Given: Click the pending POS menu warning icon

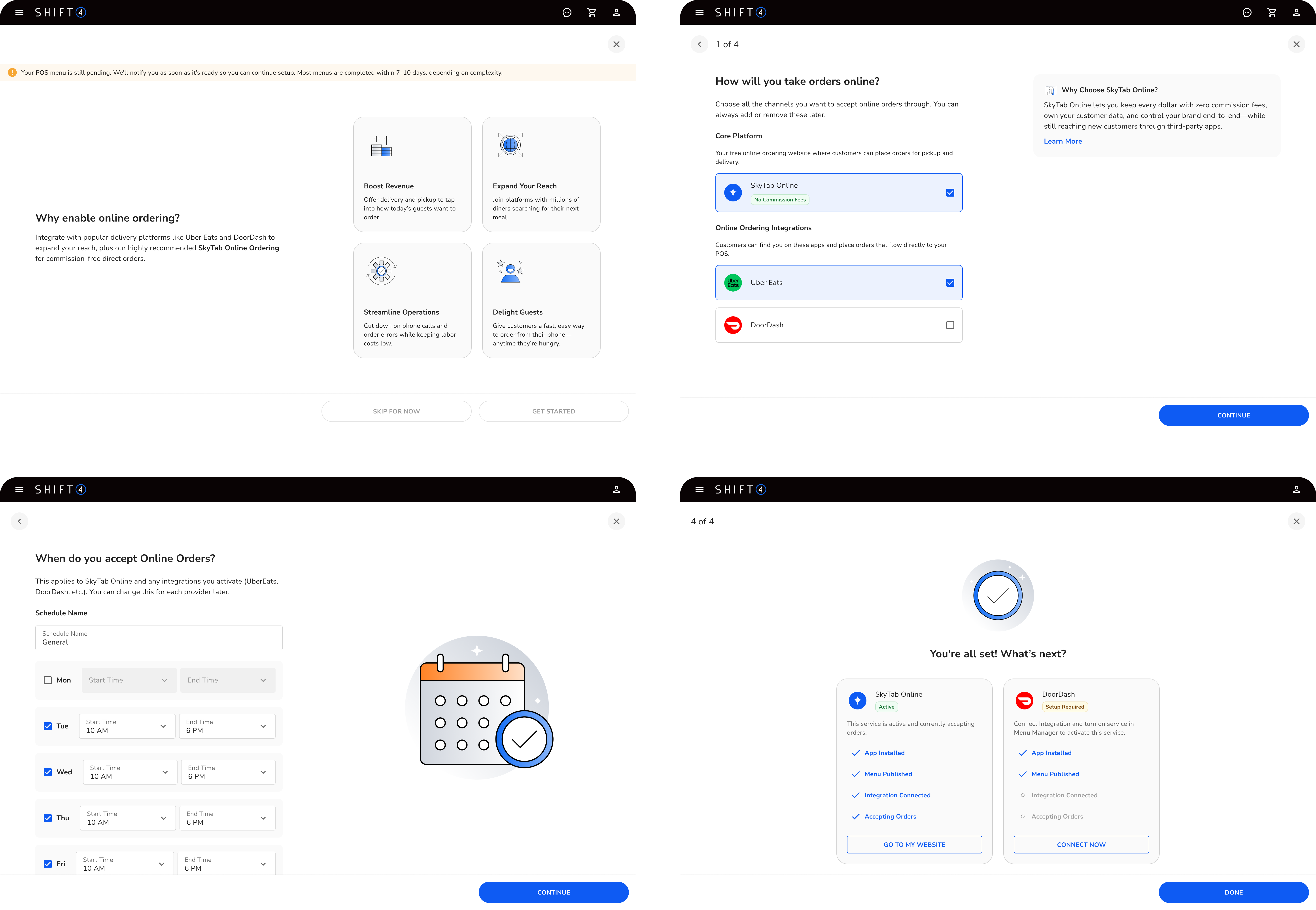Looking at the screenshot, I should click(12, 72).
